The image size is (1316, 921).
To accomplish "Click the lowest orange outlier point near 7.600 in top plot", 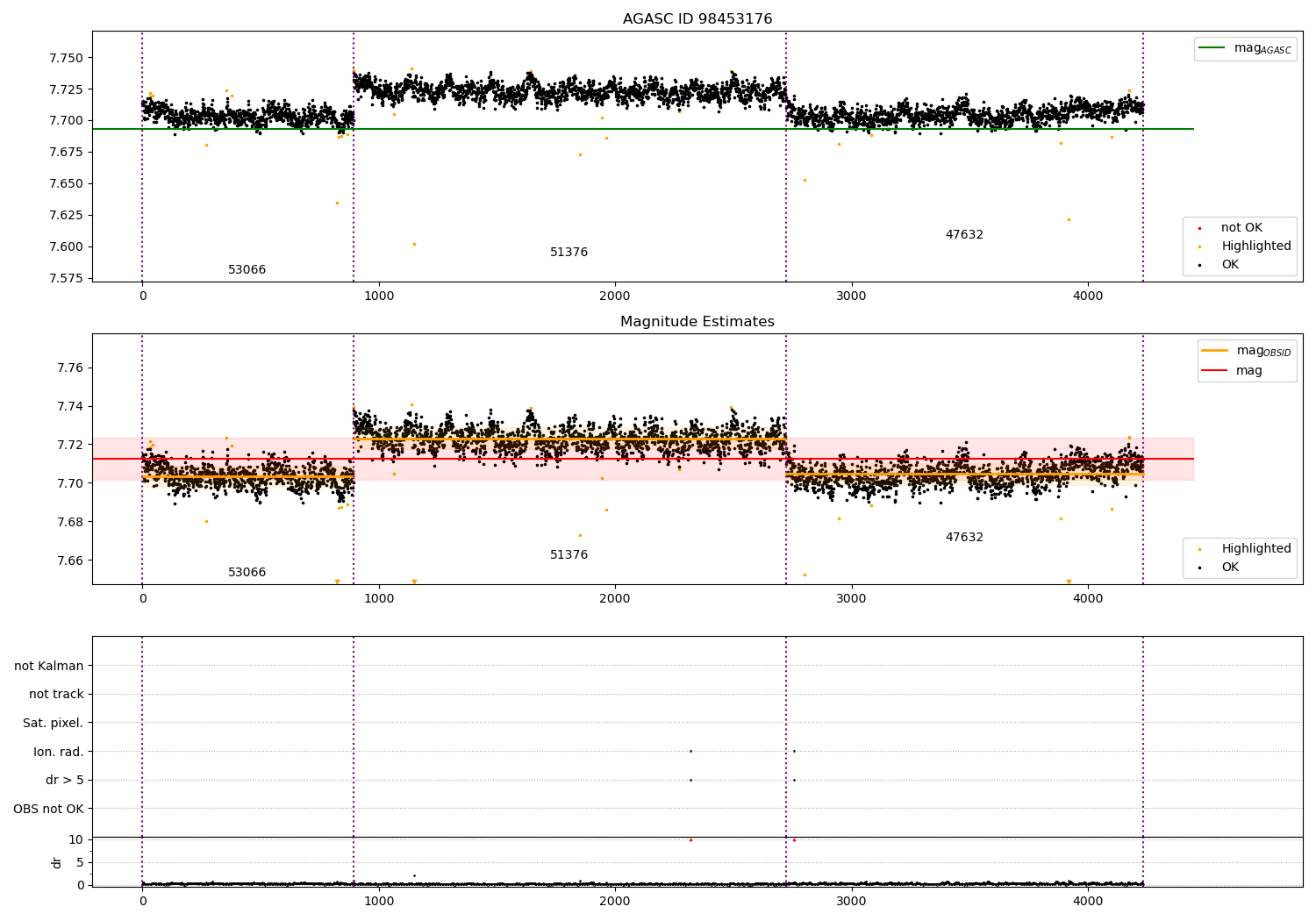I will click(x=414, y=244).
